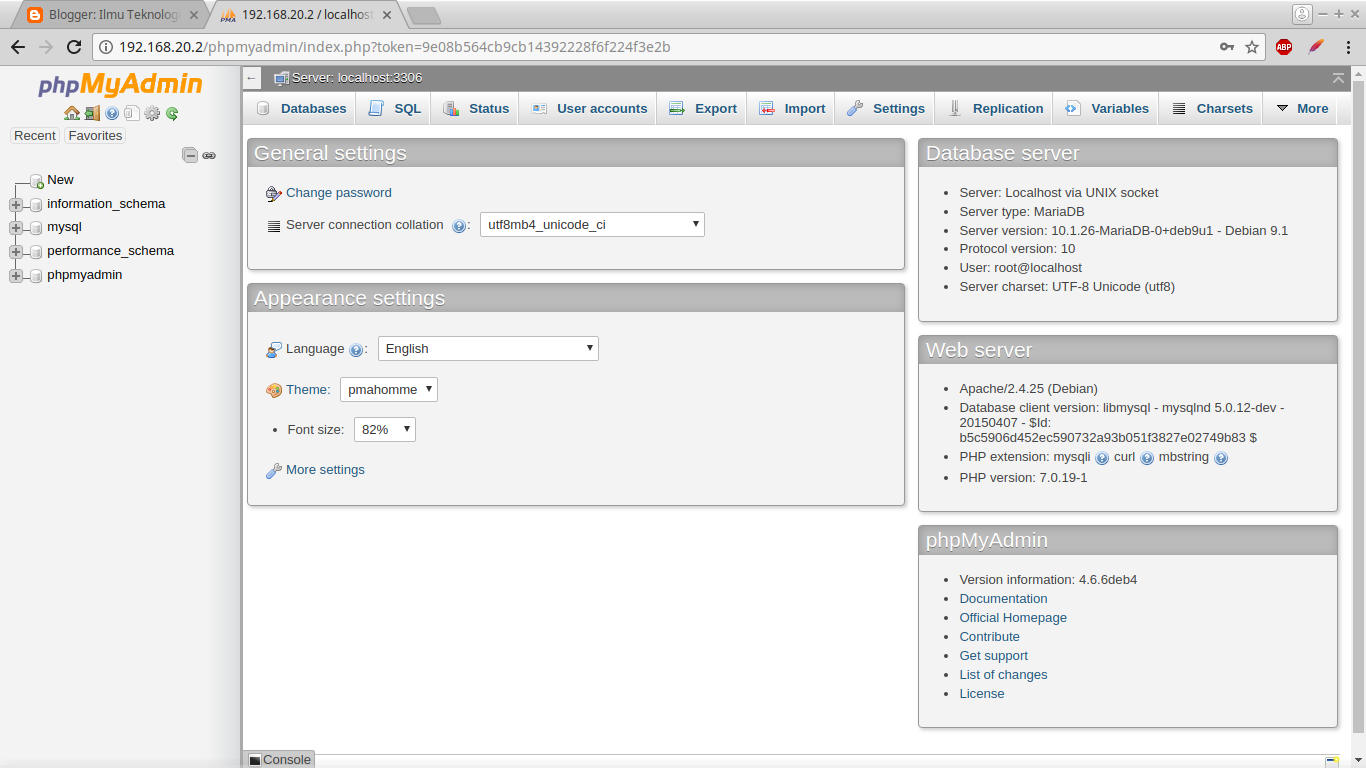Visit the Official Homepage link

tap(1013, 618)
